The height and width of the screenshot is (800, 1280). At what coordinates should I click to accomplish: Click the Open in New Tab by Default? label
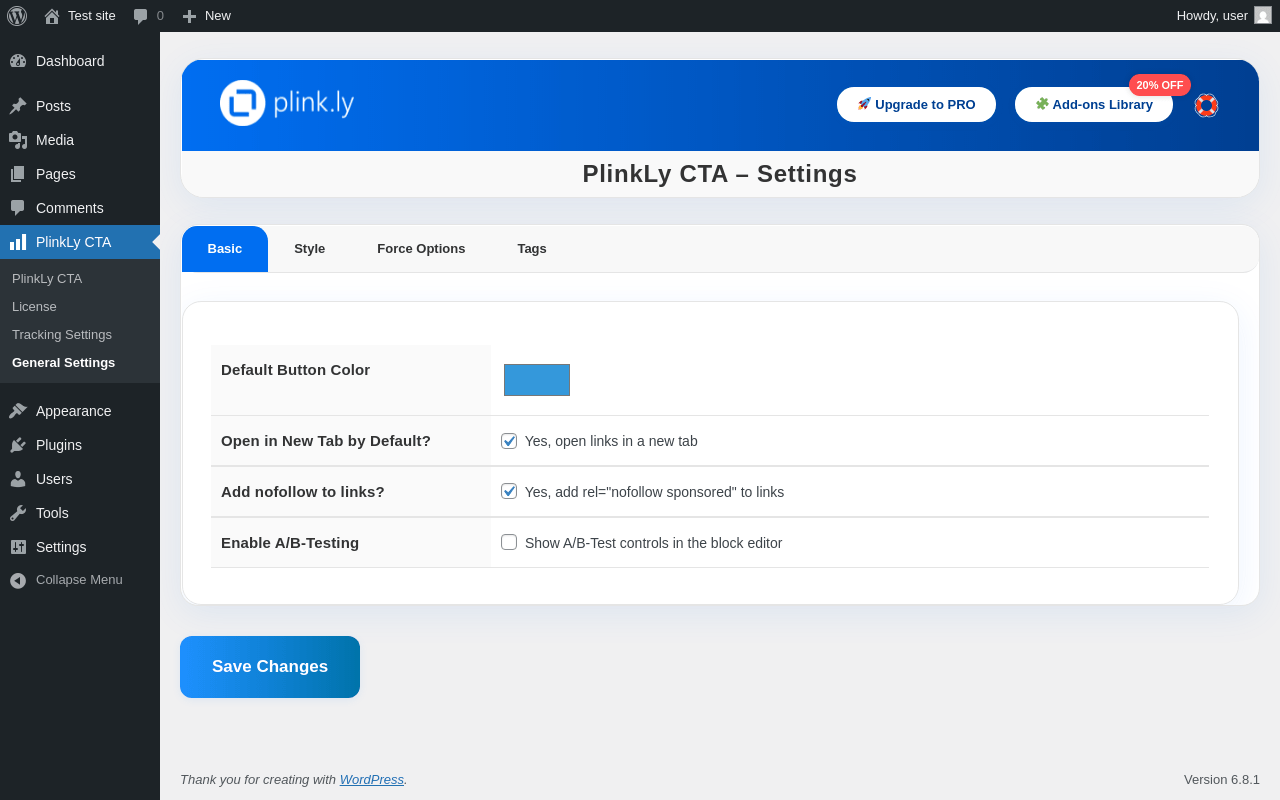(326, 441)
